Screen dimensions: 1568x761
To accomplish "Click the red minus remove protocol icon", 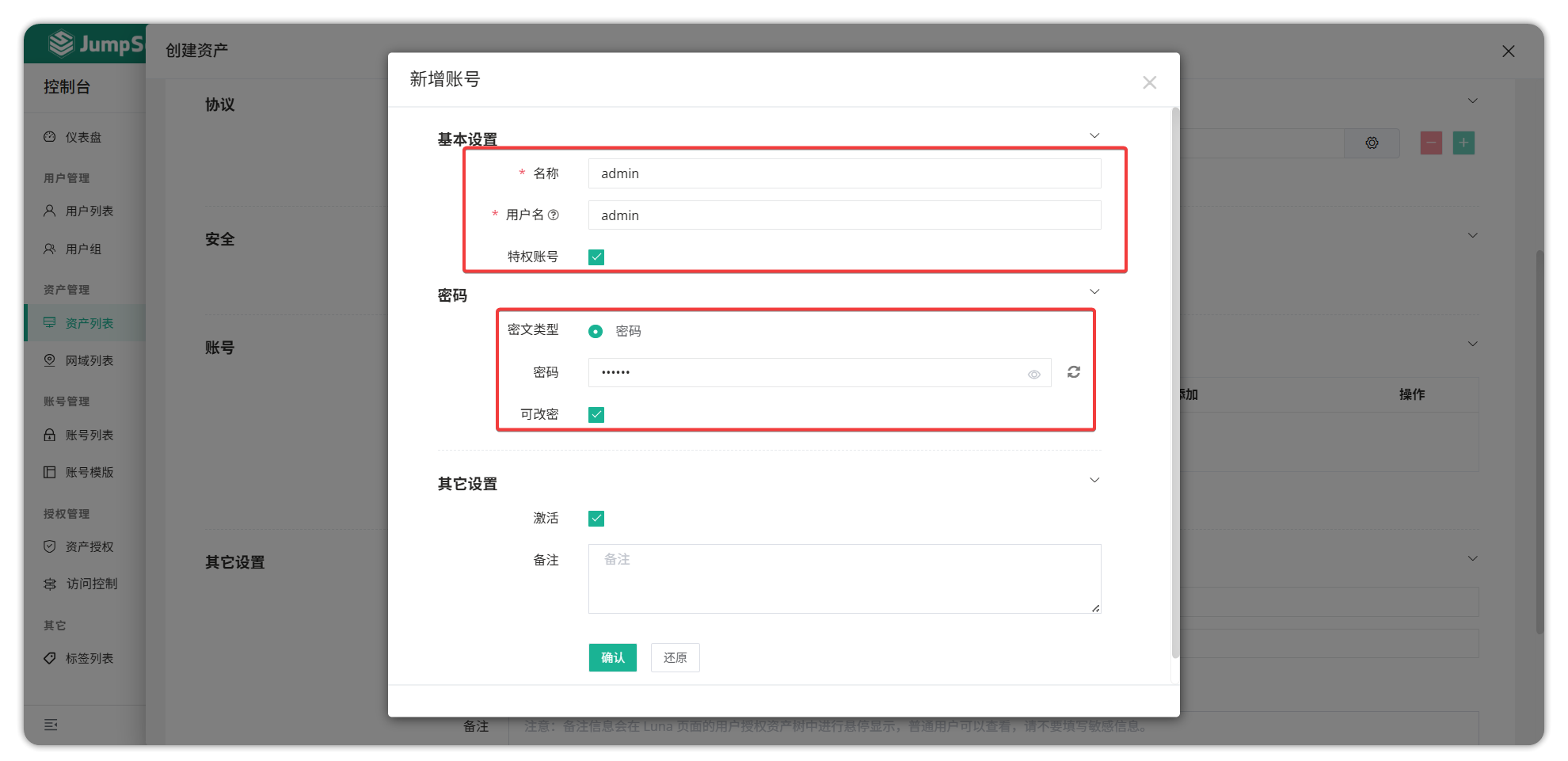I will [x=1431, y=143].
